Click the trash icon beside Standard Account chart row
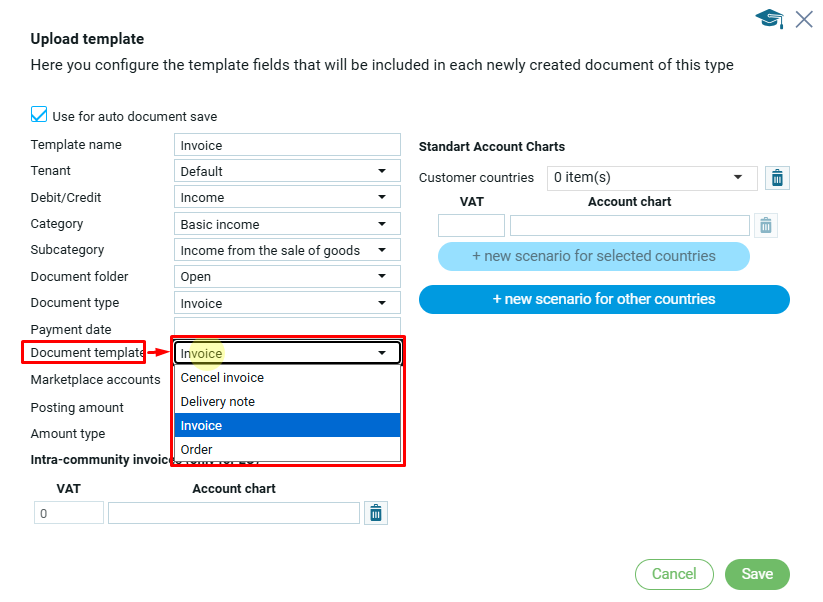Screen dimensions: 823x602 click(765, 225)
